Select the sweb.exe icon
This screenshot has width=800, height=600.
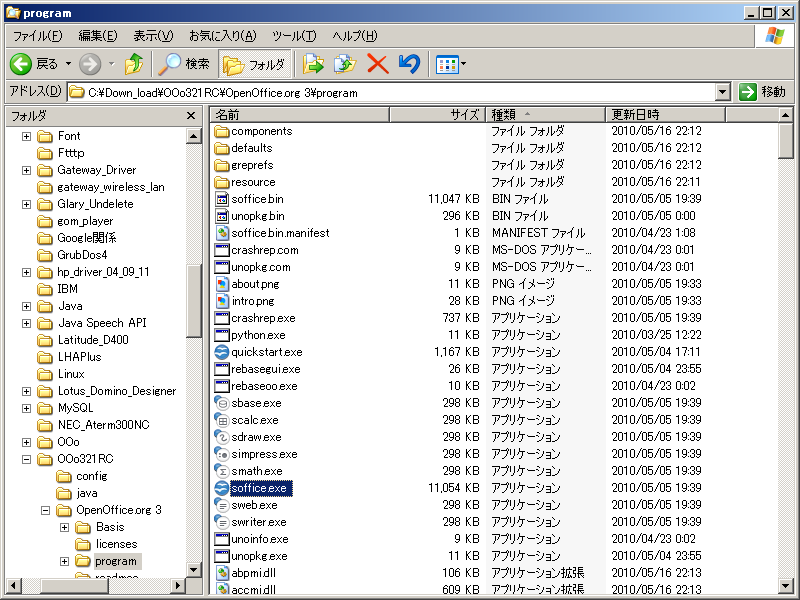[221, 505]
